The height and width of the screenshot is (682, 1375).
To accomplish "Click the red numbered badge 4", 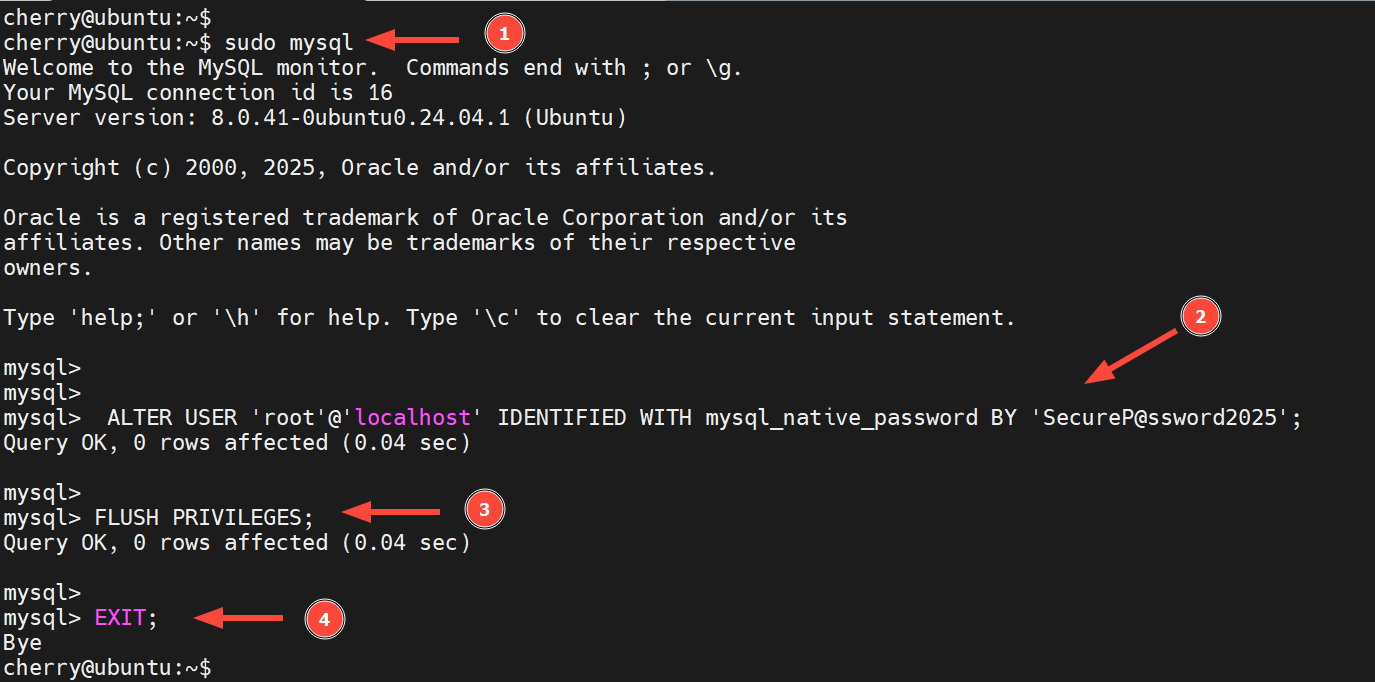I will (323, 619).
